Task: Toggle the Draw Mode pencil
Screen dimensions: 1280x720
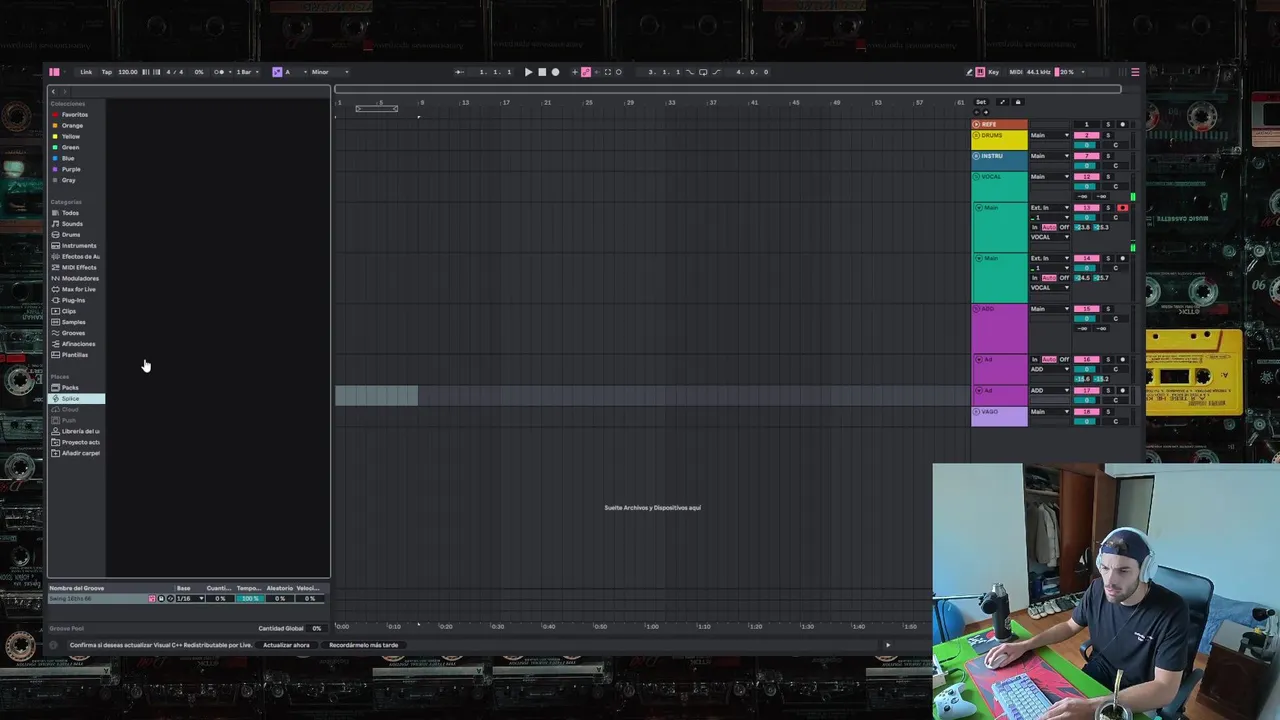Action: [x=969, y=72]
